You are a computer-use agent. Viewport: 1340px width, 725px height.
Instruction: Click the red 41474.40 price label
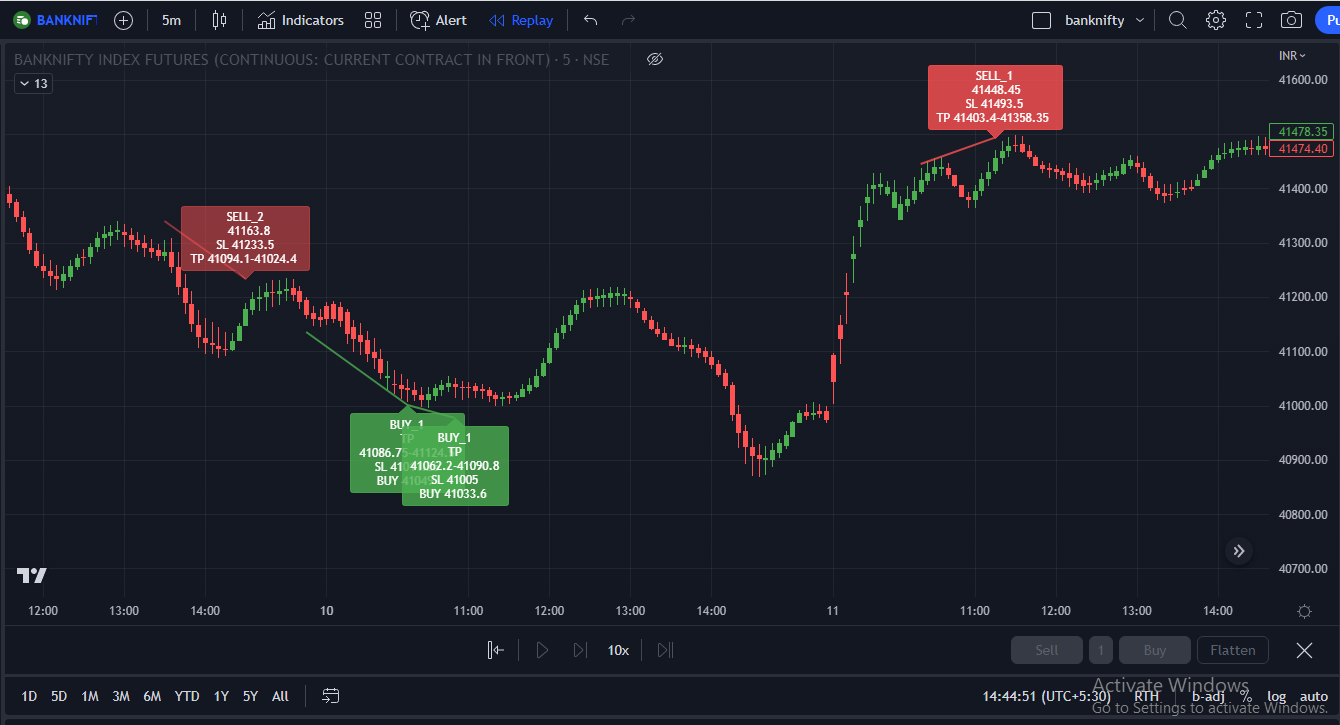[x=1301, y=148]
